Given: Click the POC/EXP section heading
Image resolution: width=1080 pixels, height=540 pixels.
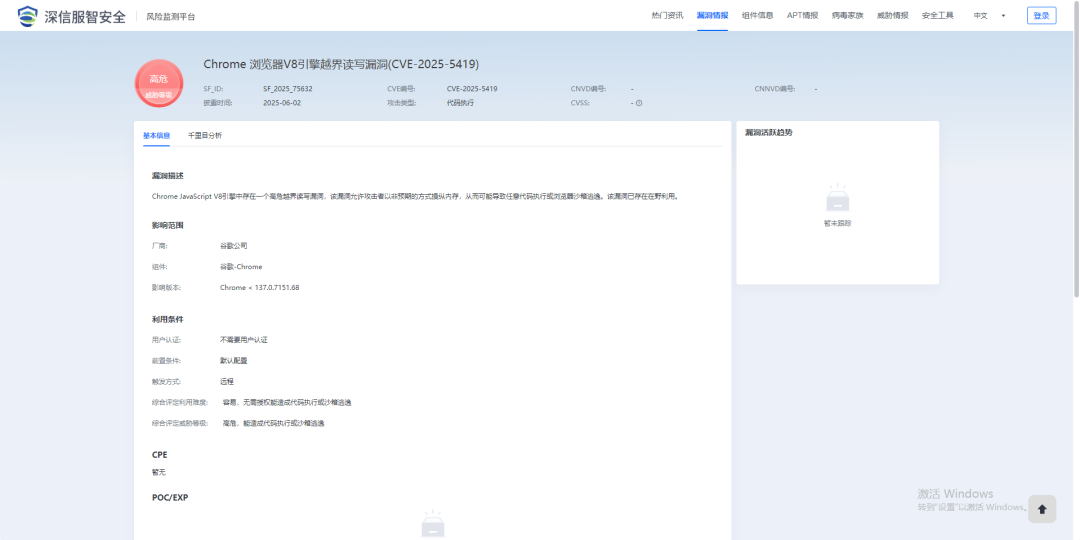Looking at the screenshot, I should [x=169, y=497].
